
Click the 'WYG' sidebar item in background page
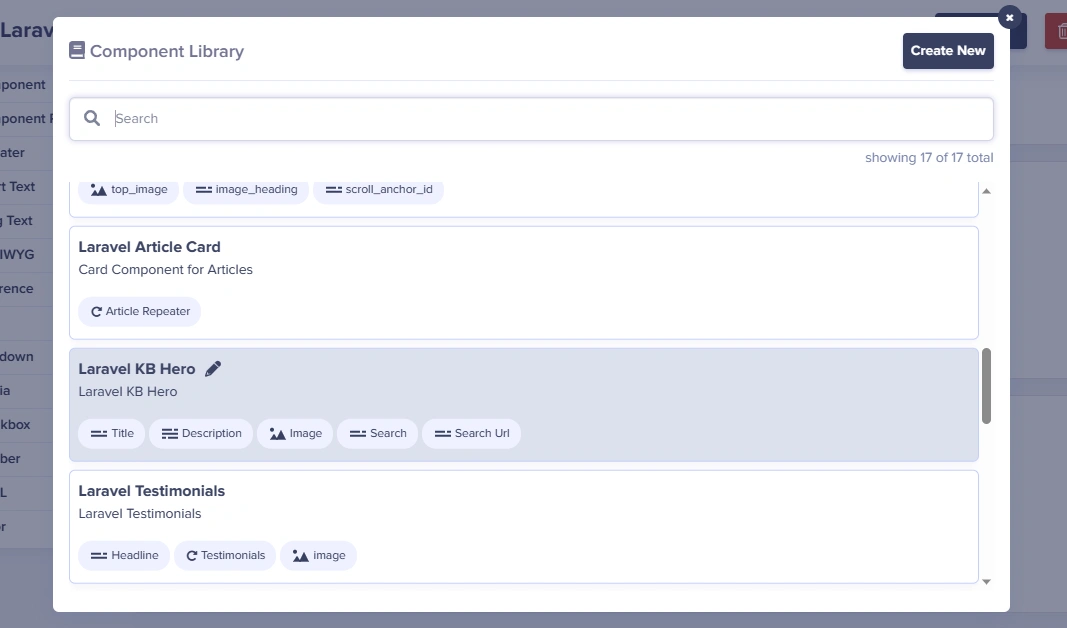click(17, 254)
